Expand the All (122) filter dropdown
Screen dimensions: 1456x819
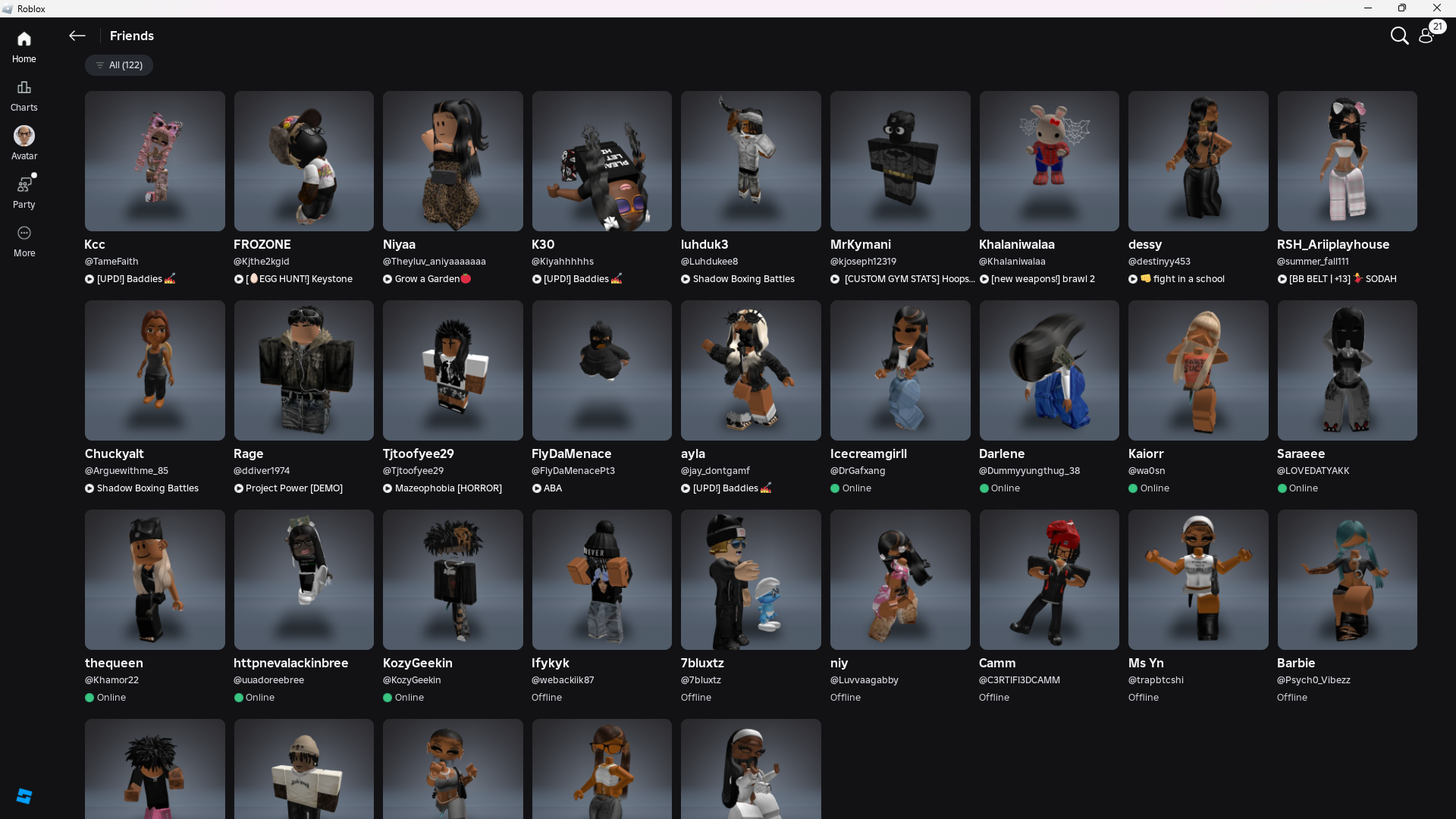point(119,65)
